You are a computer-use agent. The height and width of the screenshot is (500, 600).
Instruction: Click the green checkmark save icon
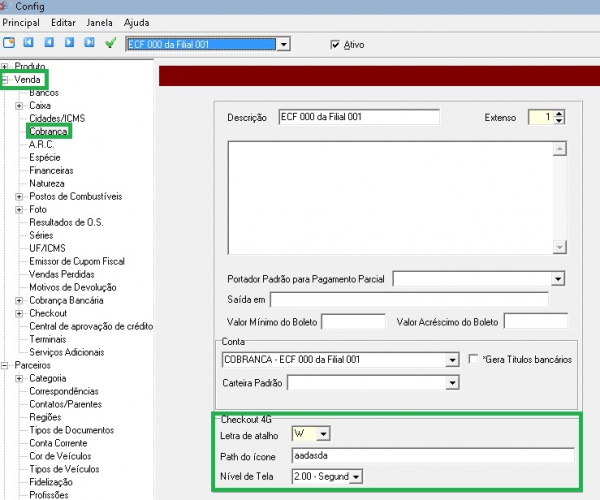click(x=110, y=44)
